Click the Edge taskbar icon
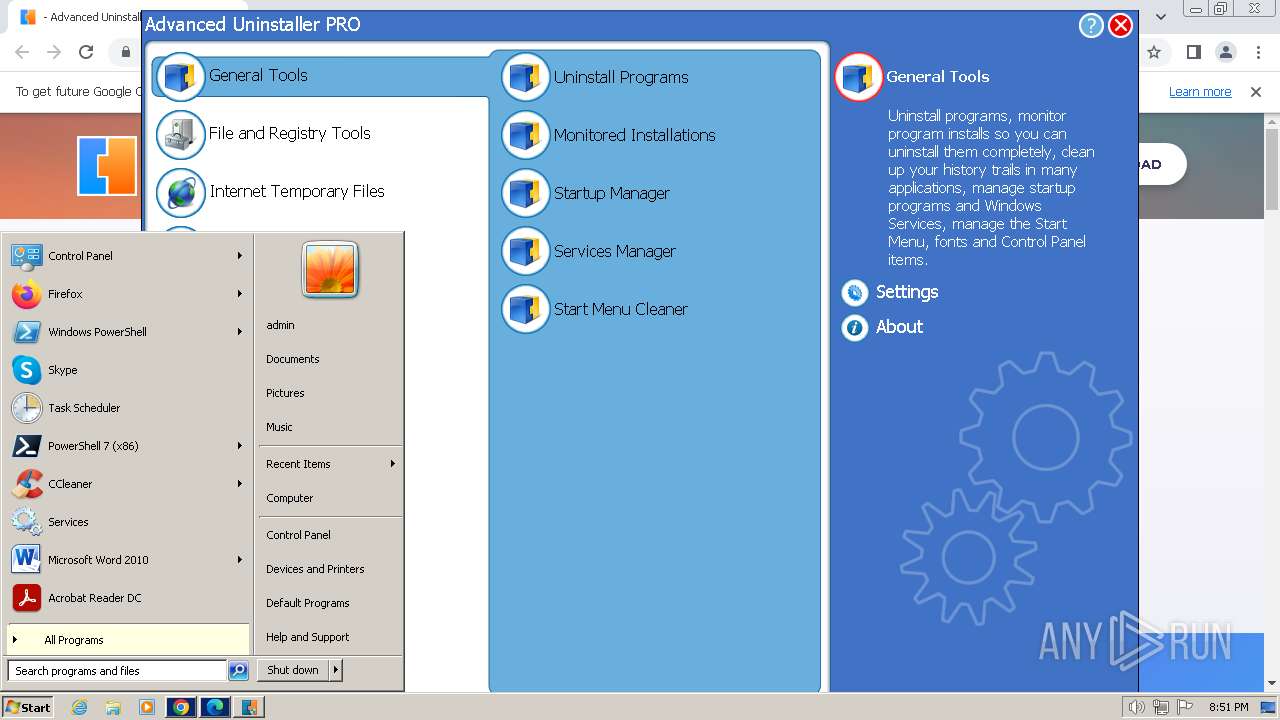 pos(215,707)
